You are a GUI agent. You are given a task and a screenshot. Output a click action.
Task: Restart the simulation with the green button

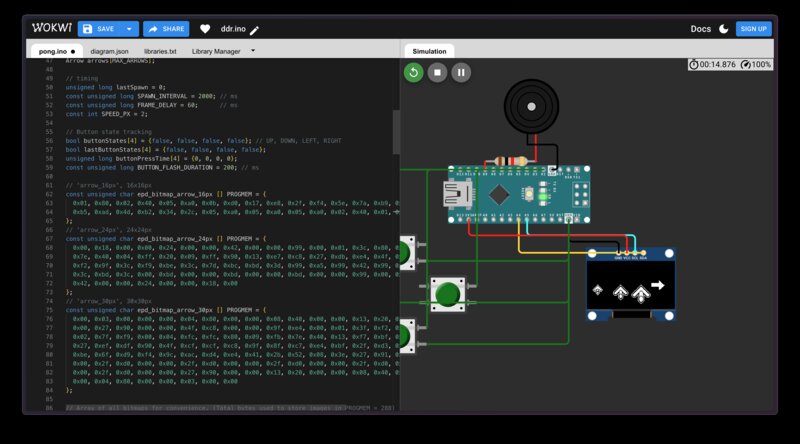pos(413,72)
